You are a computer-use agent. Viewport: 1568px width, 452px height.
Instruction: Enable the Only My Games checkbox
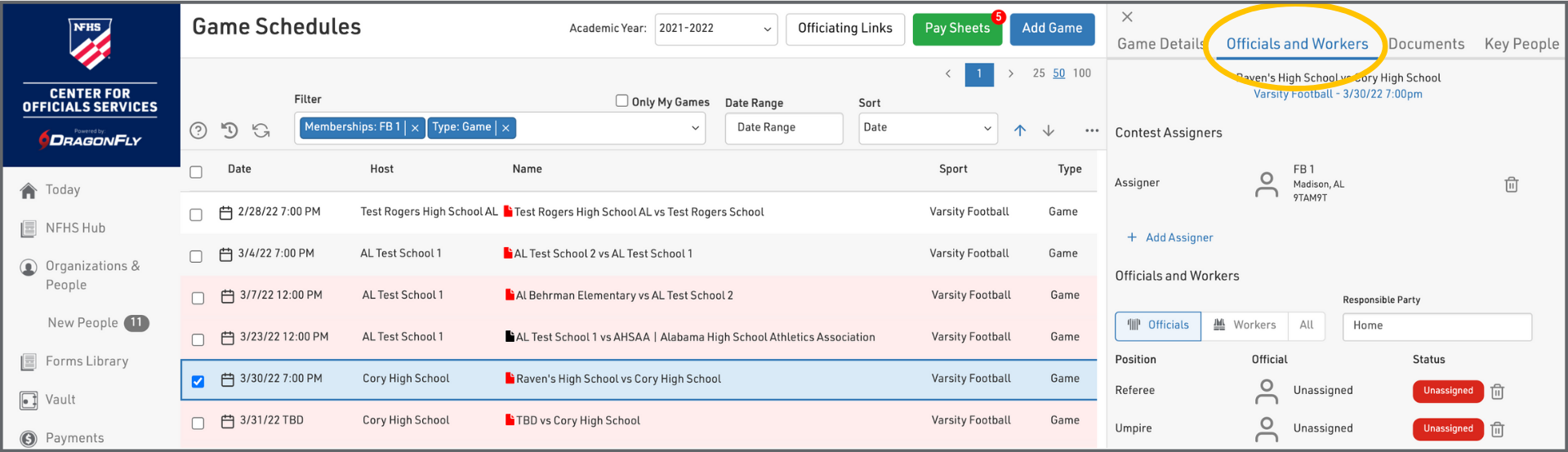click(x=622, y=101)
